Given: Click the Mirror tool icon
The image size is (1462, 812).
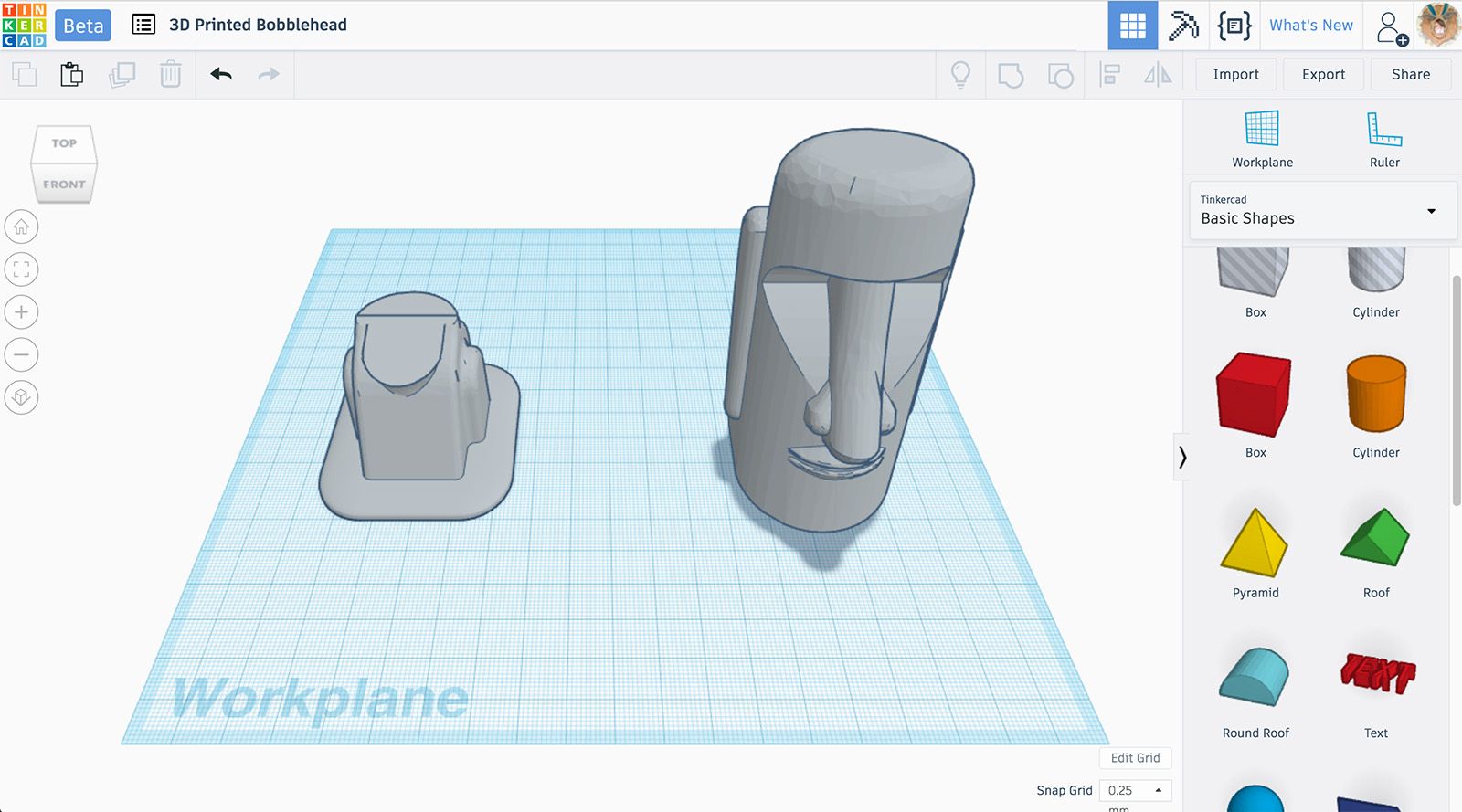Looking at the screenshot, I should point(1158,75).
